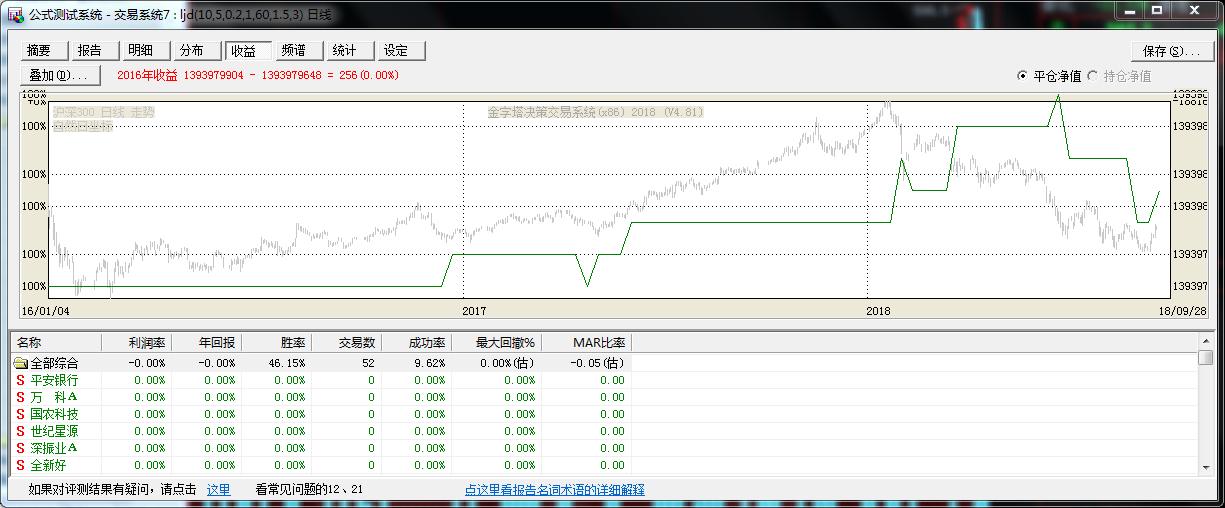
Task: Click the S icon next to 平安银行
Action: coord(20,380)
